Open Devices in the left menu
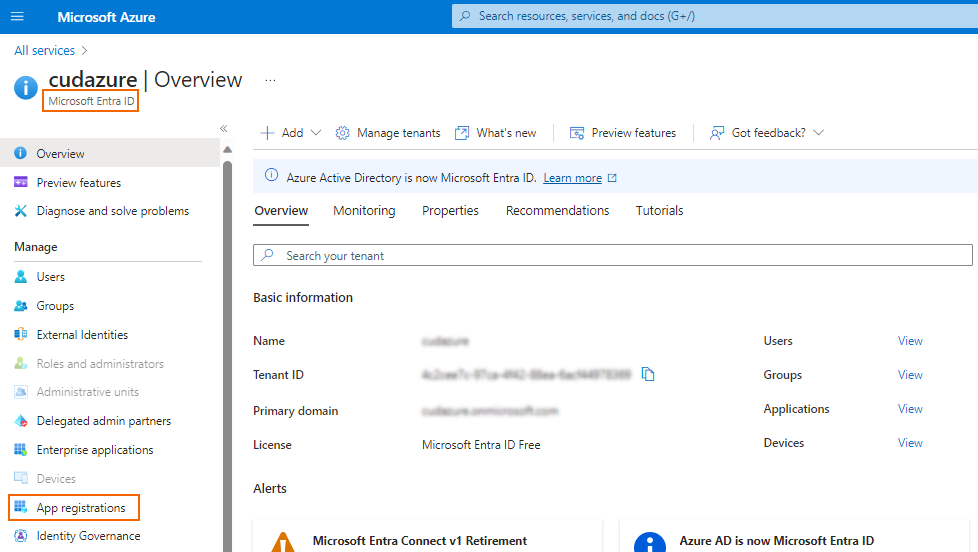The width and height of the screenshot is (978, 552). [x=56, y=478]
